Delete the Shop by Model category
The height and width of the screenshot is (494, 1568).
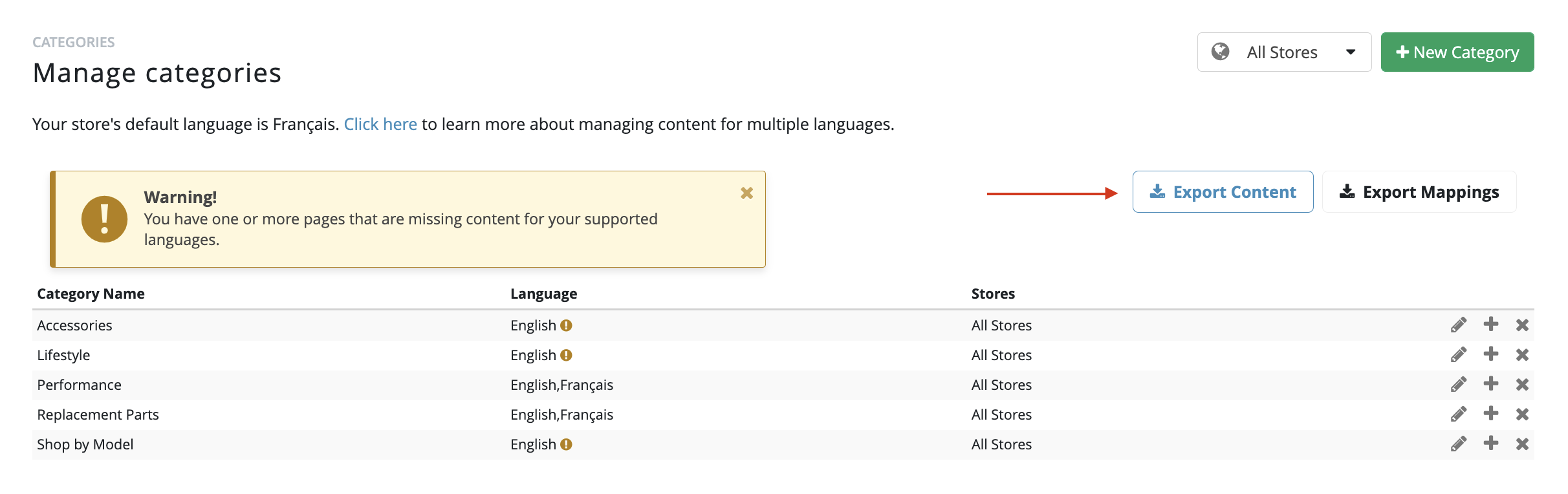(x=1522, y=444)
